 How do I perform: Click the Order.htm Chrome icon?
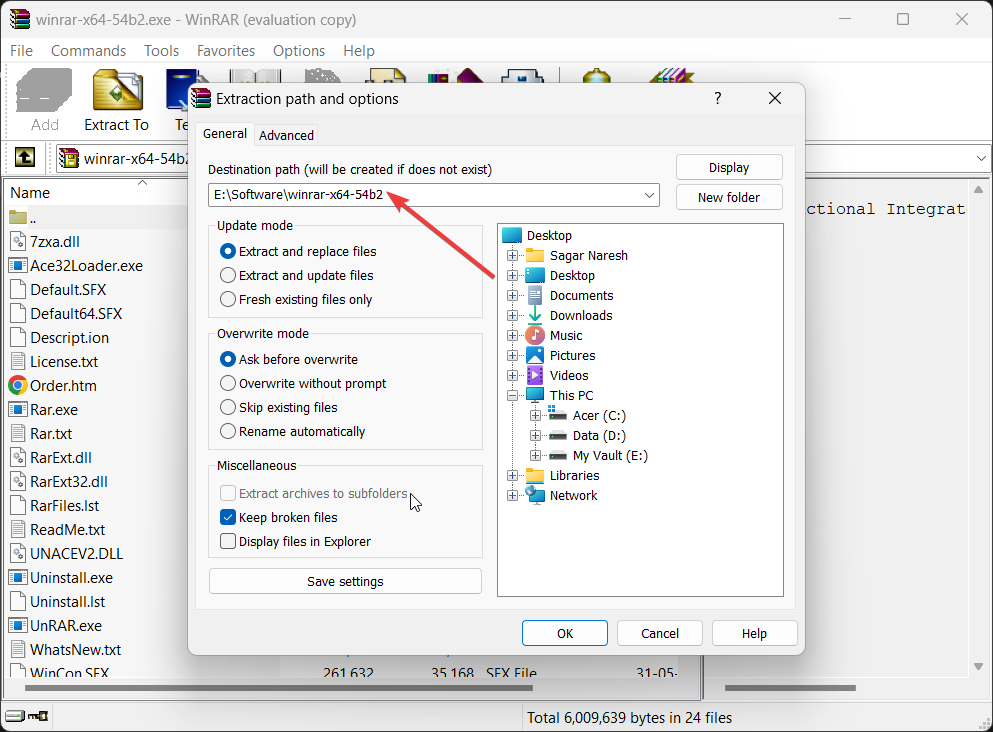[x=18, y=385]
